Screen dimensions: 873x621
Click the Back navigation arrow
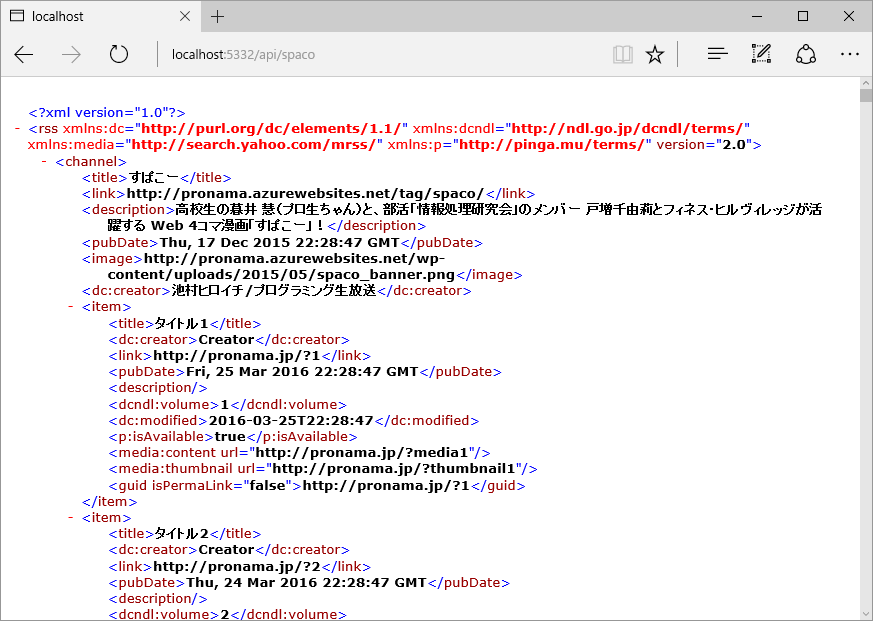point(24,54)
